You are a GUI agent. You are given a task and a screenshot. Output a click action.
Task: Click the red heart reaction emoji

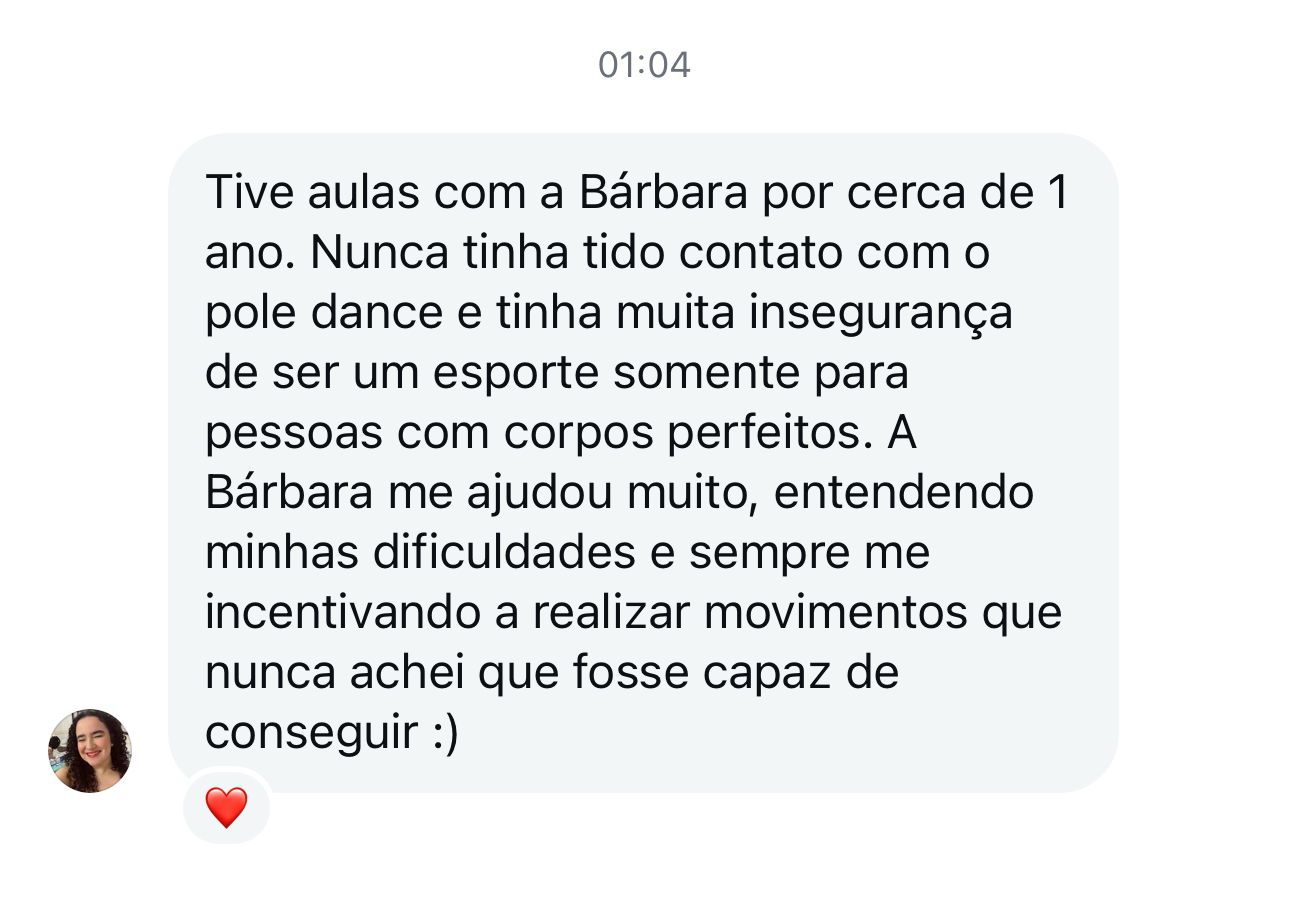pos(226,807)
